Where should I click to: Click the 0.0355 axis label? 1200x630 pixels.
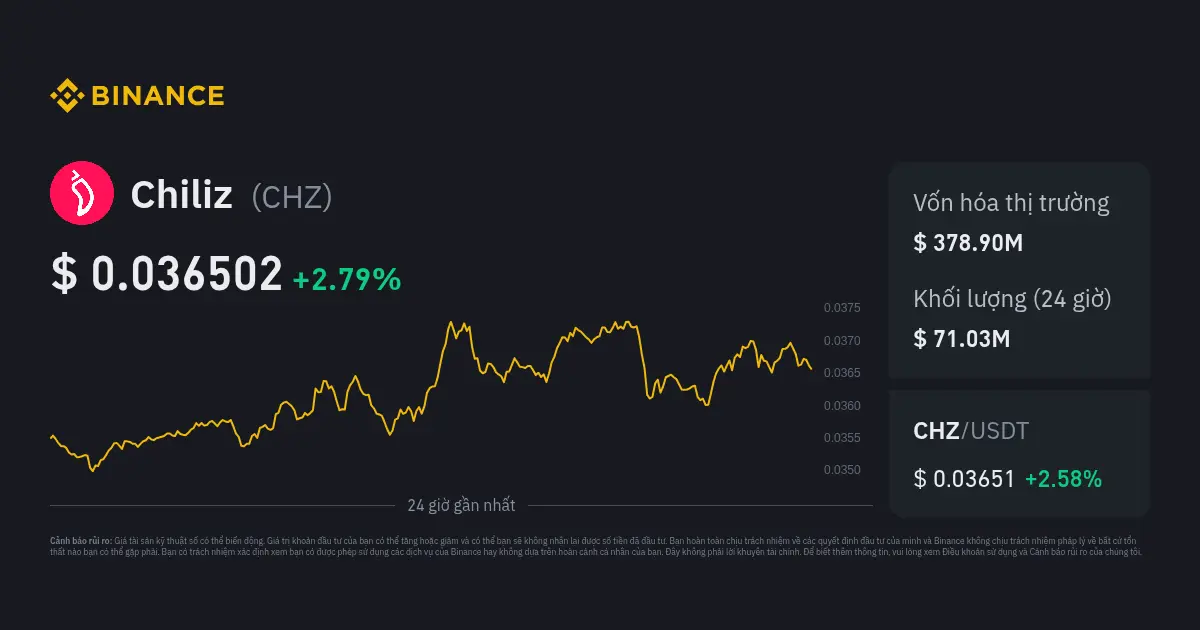[x=841, y=438]
